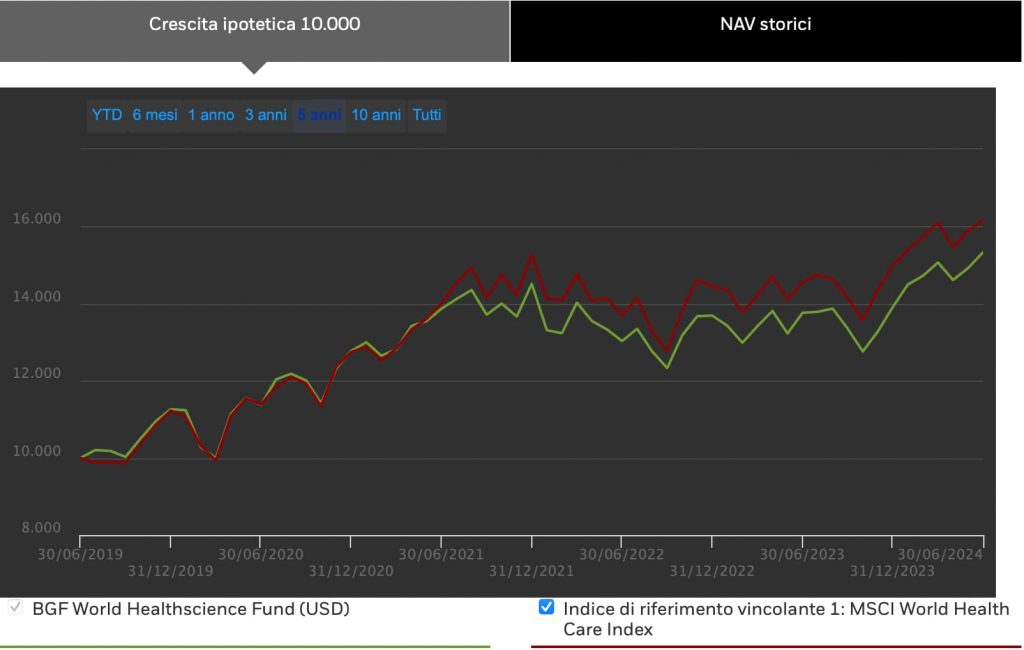The image size is (1024, 650).
Task: Click the red legend line under MSCI index
Action: coord(776,646)
